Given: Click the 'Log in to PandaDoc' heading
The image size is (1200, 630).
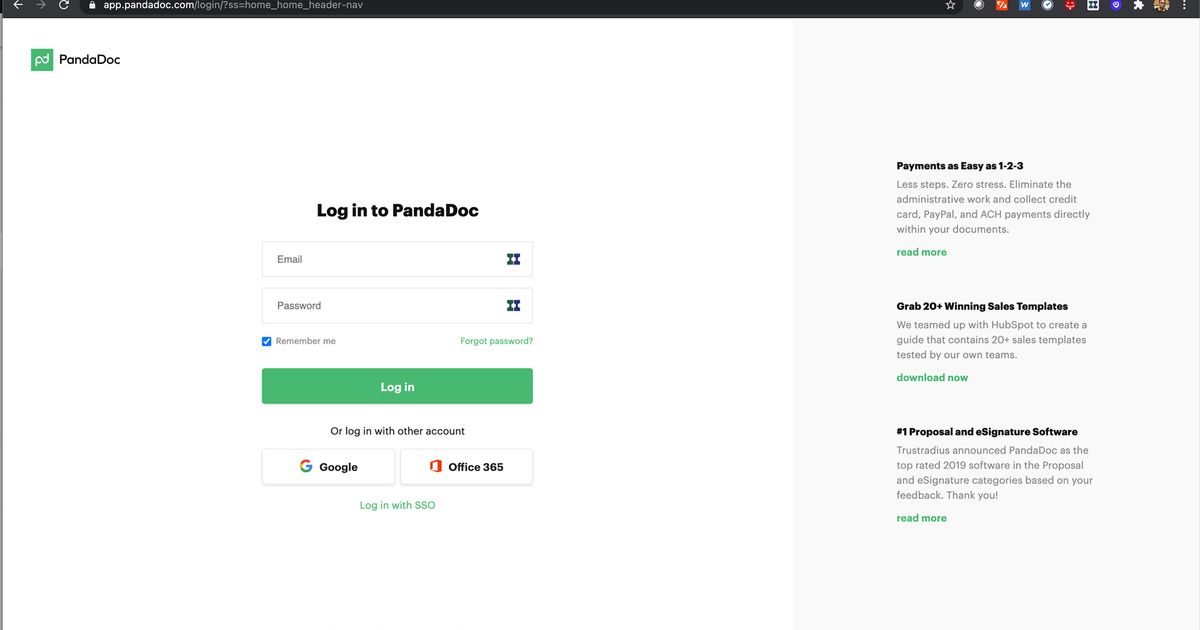Looking at the screenshot, I should [x=397, y=210].
